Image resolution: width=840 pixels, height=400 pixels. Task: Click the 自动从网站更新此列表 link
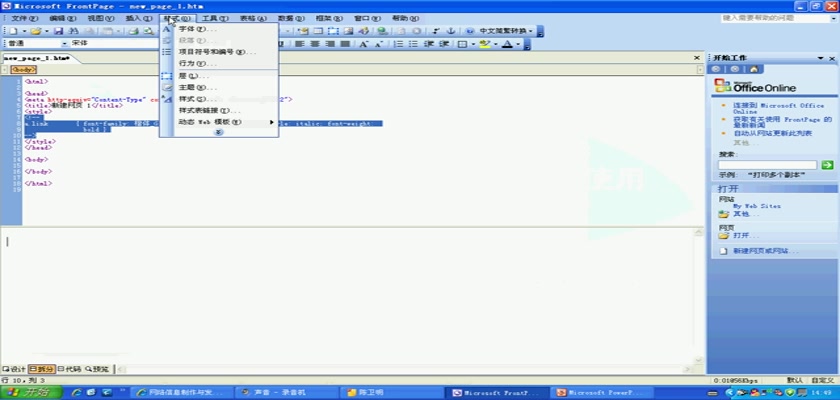pyautogui.click(x=772, y=133)
